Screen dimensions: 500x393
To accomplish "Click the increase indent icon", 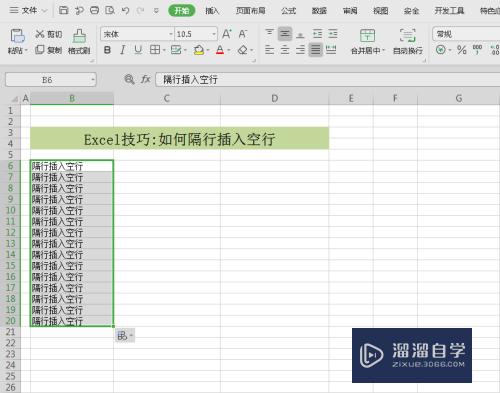I will (x=333, y=34).
